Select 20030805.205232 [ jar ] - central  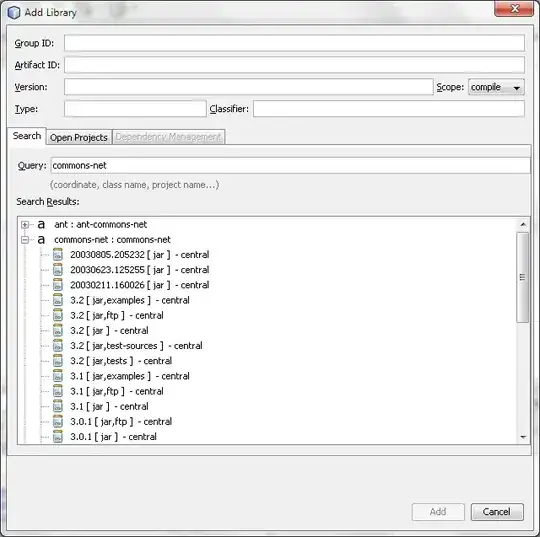[x=139, y=255]
